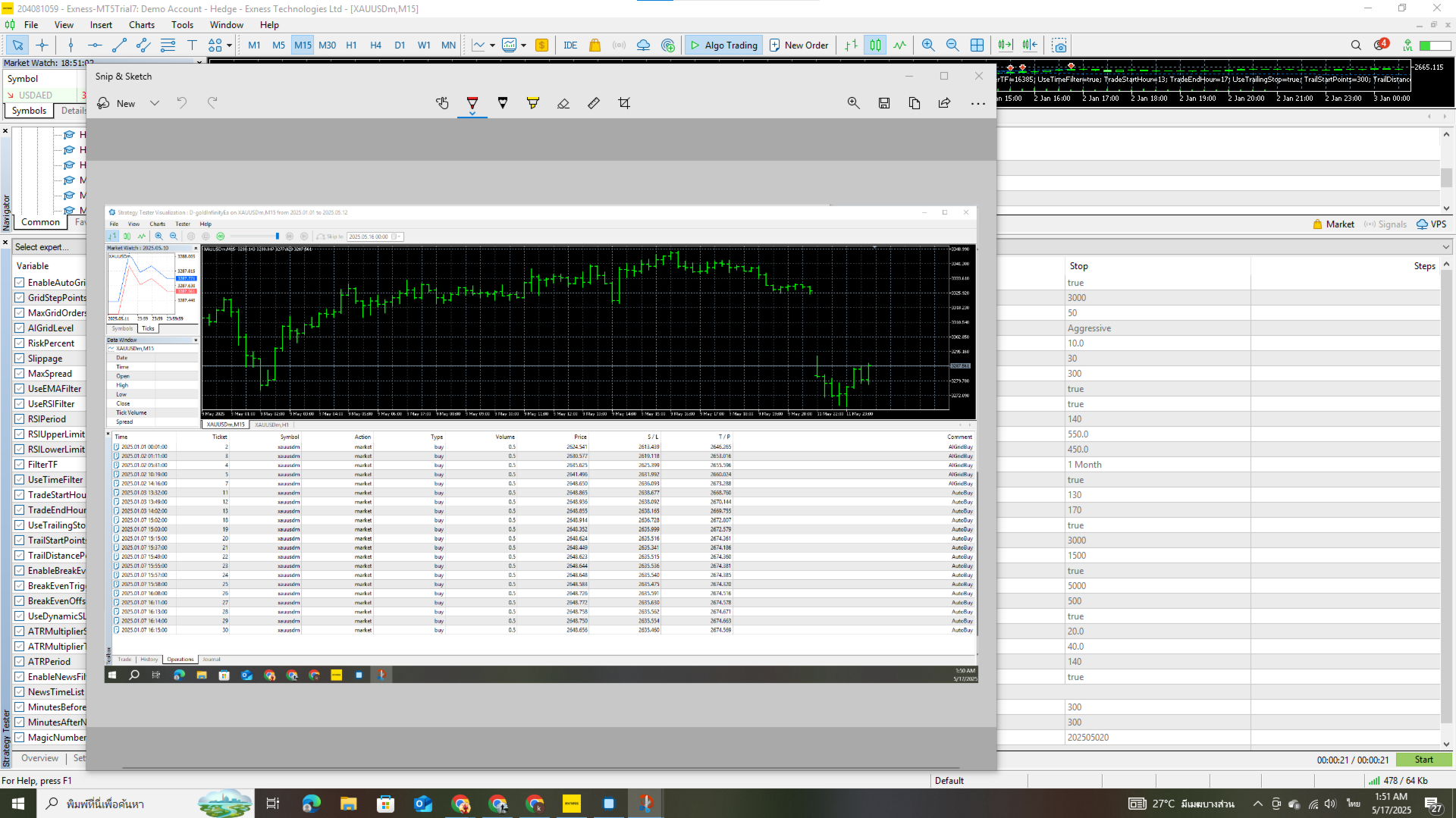The image size is (1456, 818).
Task: Tile chart windows with the grid icon
Action: click(977, 45)
